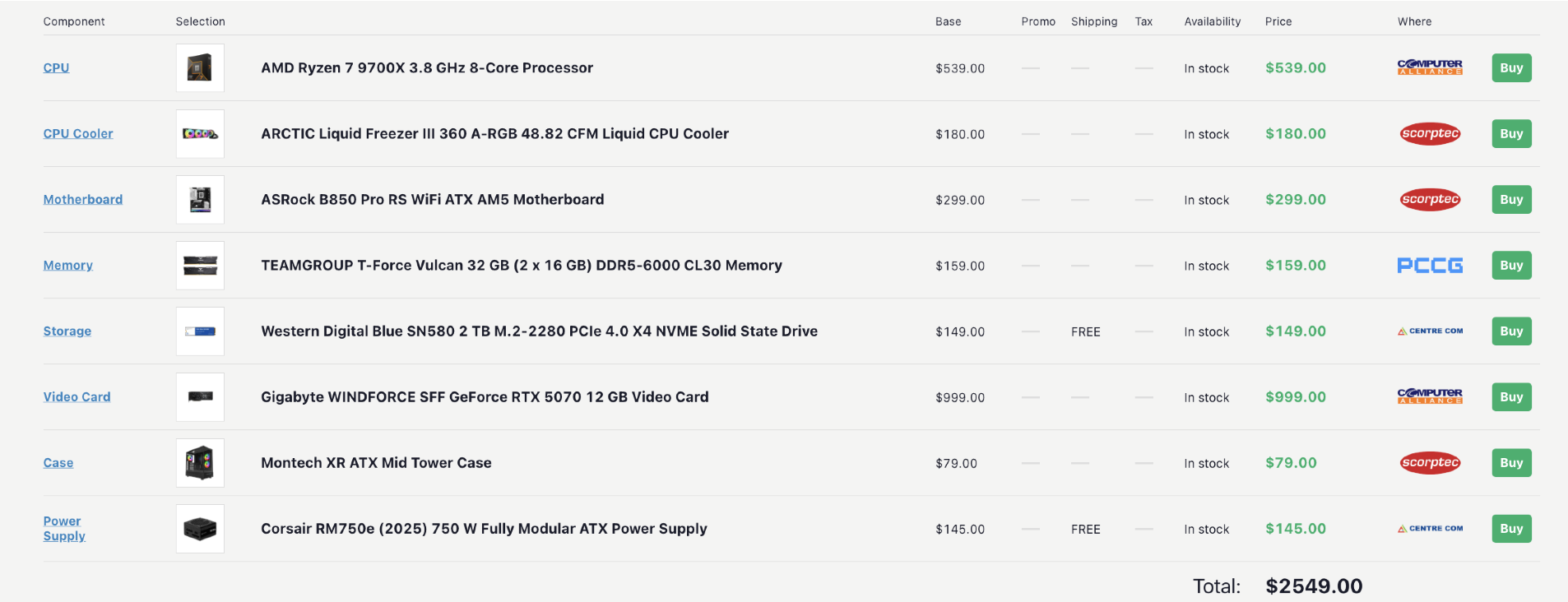
Task: Buy the AMD Ryzen 7 9700X processor
Action: click(1511, 67)
